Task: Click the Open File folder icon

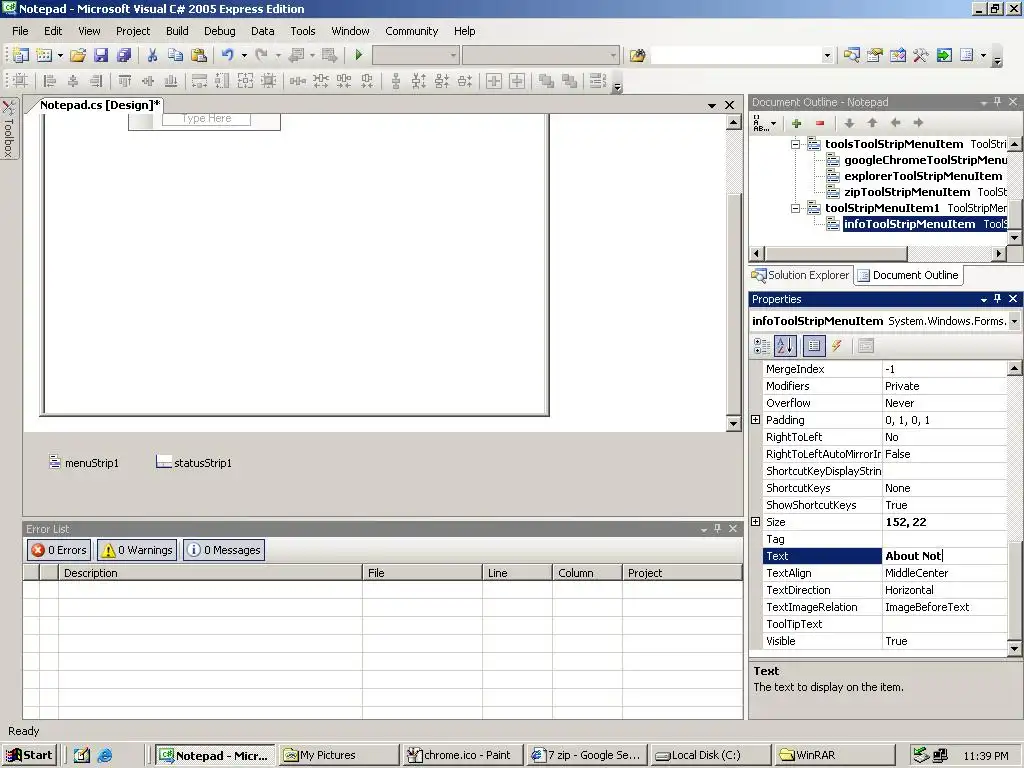Action: (x=78, y=56)
